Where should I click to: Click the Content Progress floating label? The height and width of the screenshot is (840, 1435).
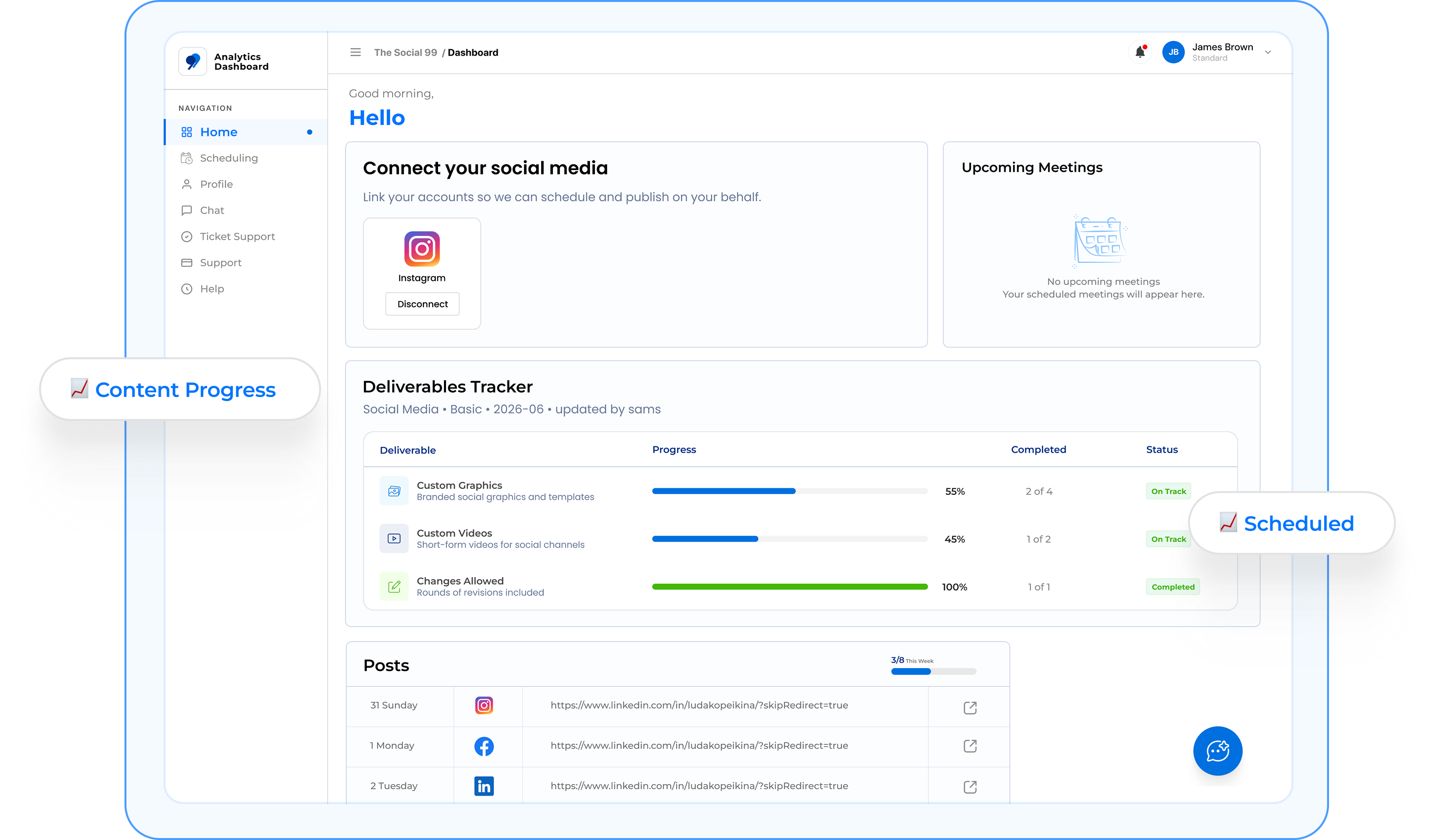click(x=180, y=390)
